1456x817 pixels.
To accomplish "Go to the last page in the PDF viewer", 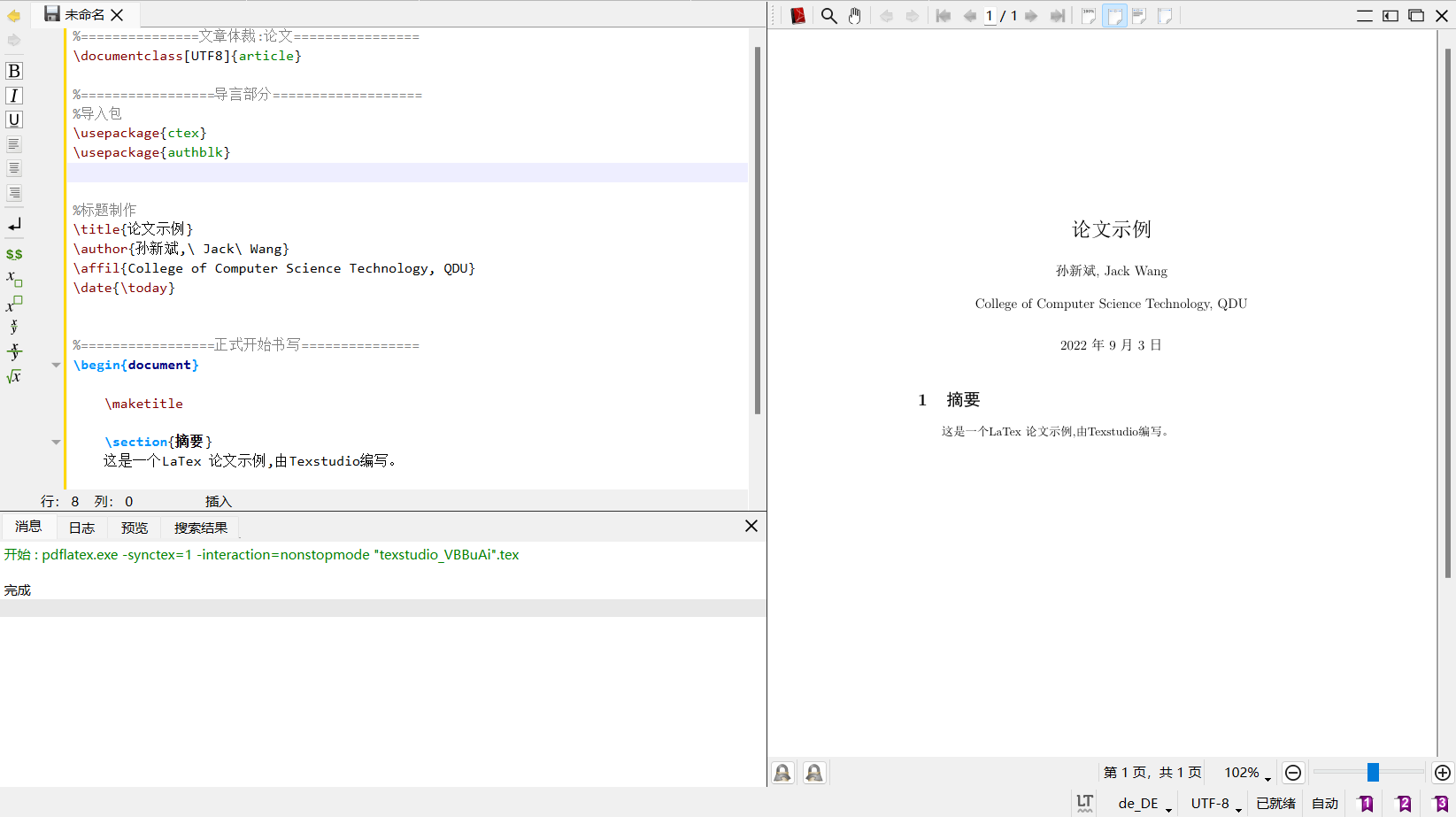I will 1058,16.
